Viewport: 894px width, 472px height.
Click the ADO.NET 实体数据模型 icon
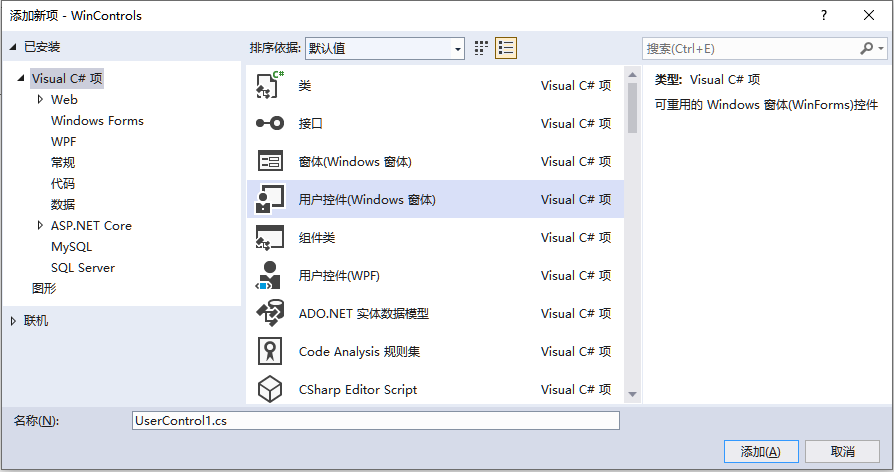270,313
